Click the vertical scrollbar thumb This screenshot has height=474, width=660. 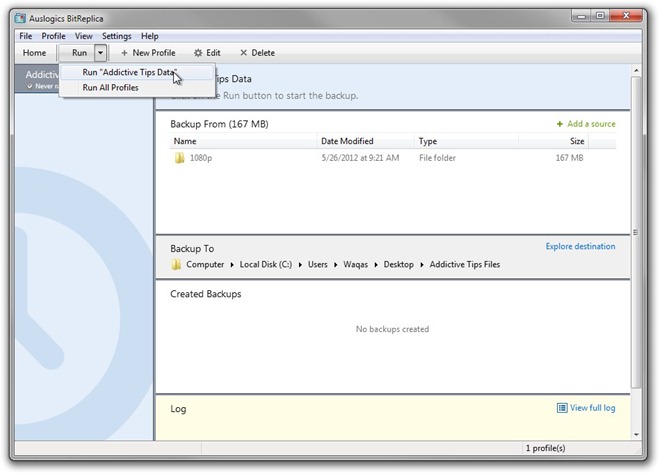(x=636, y=232)
